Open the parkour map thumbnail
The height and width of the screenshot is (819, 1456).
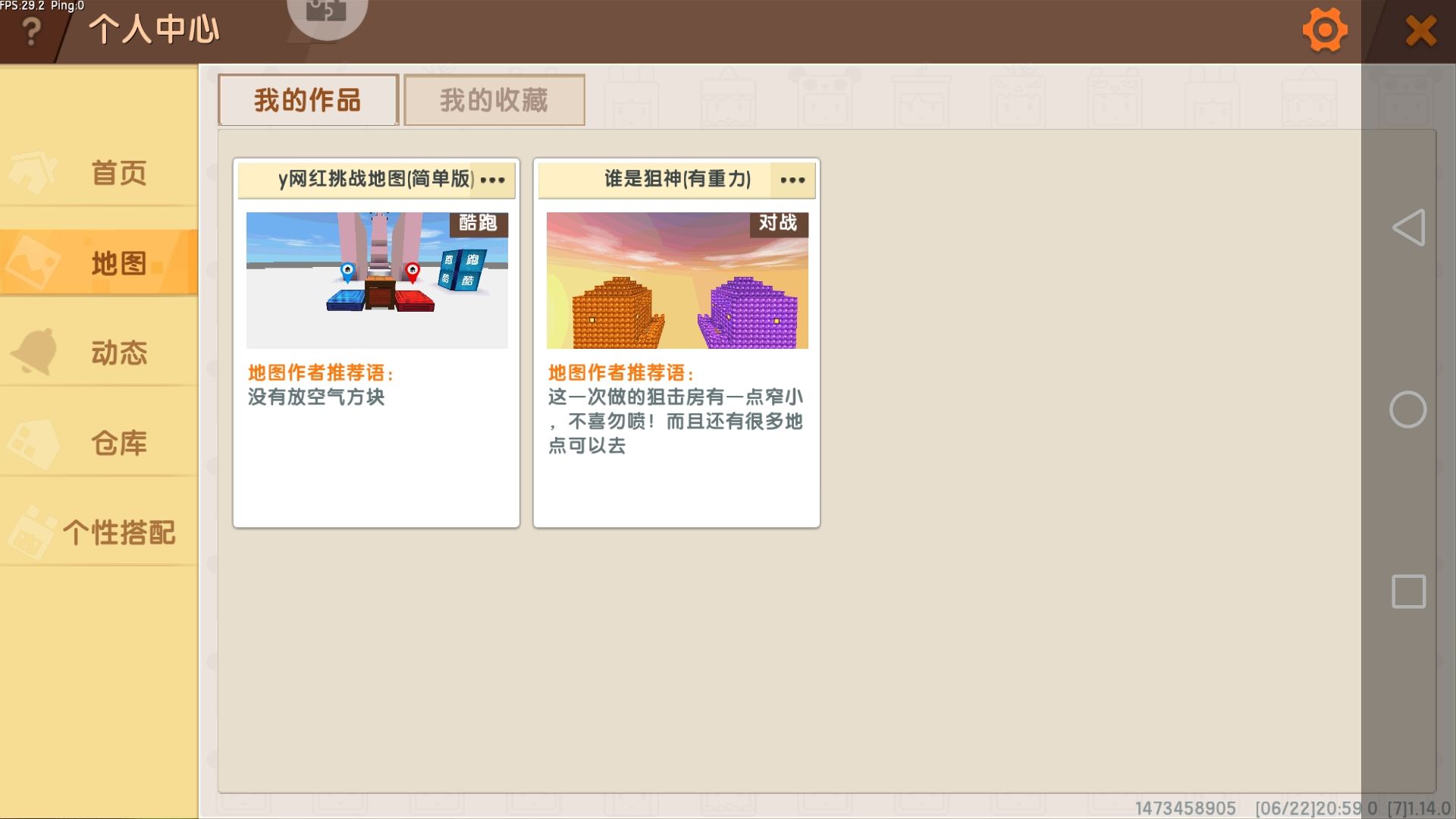[x=377, y=281]
